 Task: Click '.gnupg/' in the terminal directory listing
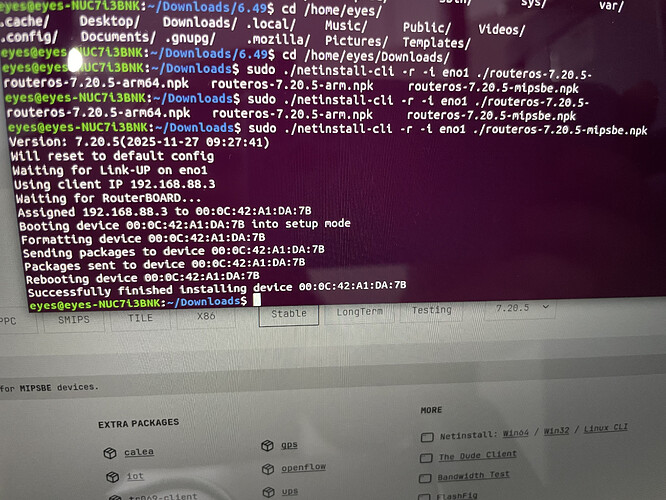pyautogui.click(x=190, y=38)
